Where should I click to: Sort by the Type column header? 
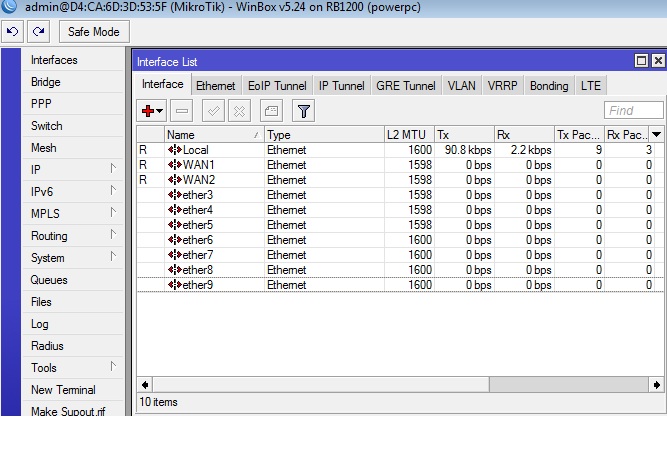pyautogui.click(x=324, y=135)
